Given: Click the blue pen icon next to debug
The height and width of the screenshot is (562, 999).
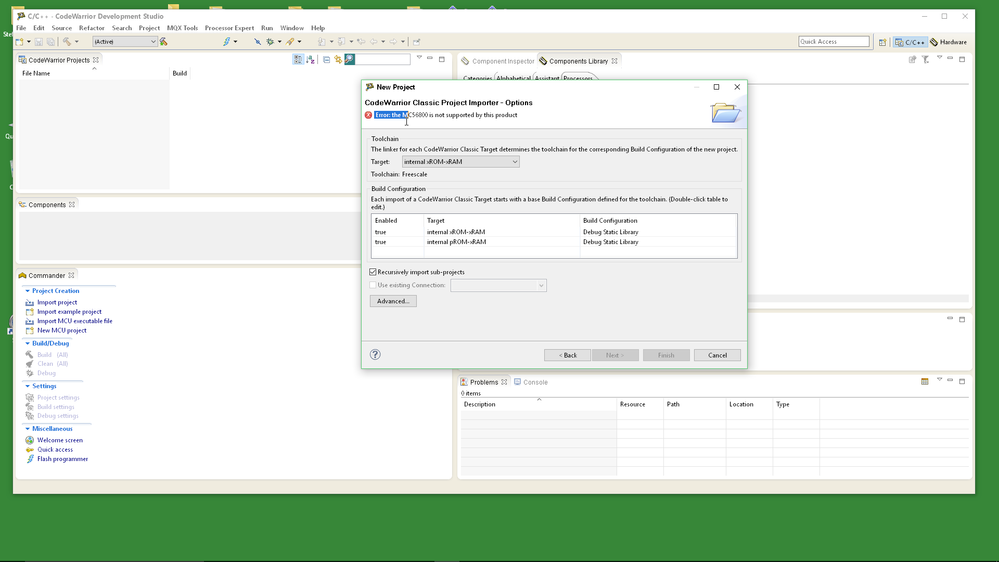Looking at the screenshot, I should tap(257, 41).
